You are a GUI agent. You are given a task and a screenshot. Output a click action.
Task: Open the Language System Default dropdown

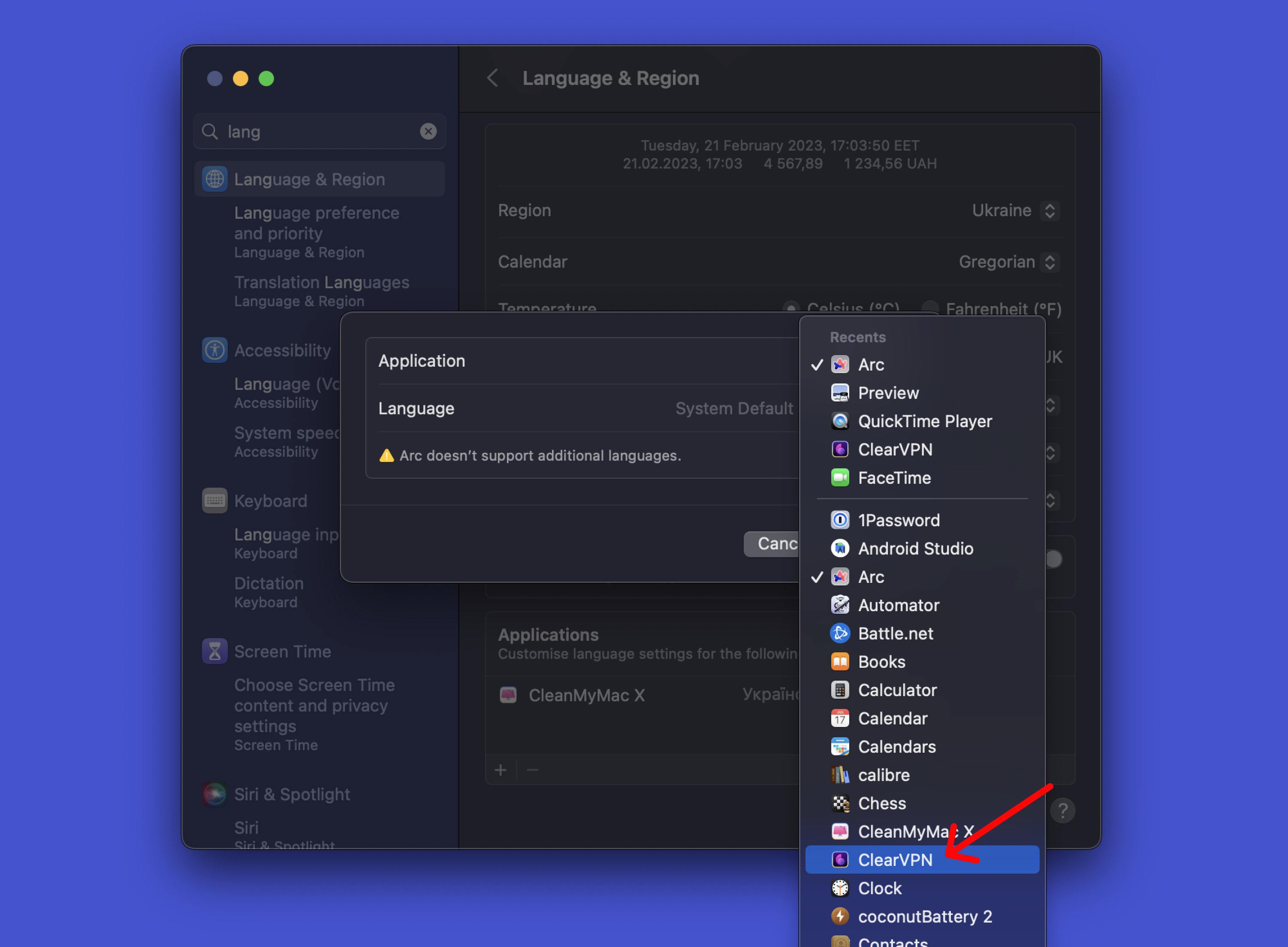point(734,408)
